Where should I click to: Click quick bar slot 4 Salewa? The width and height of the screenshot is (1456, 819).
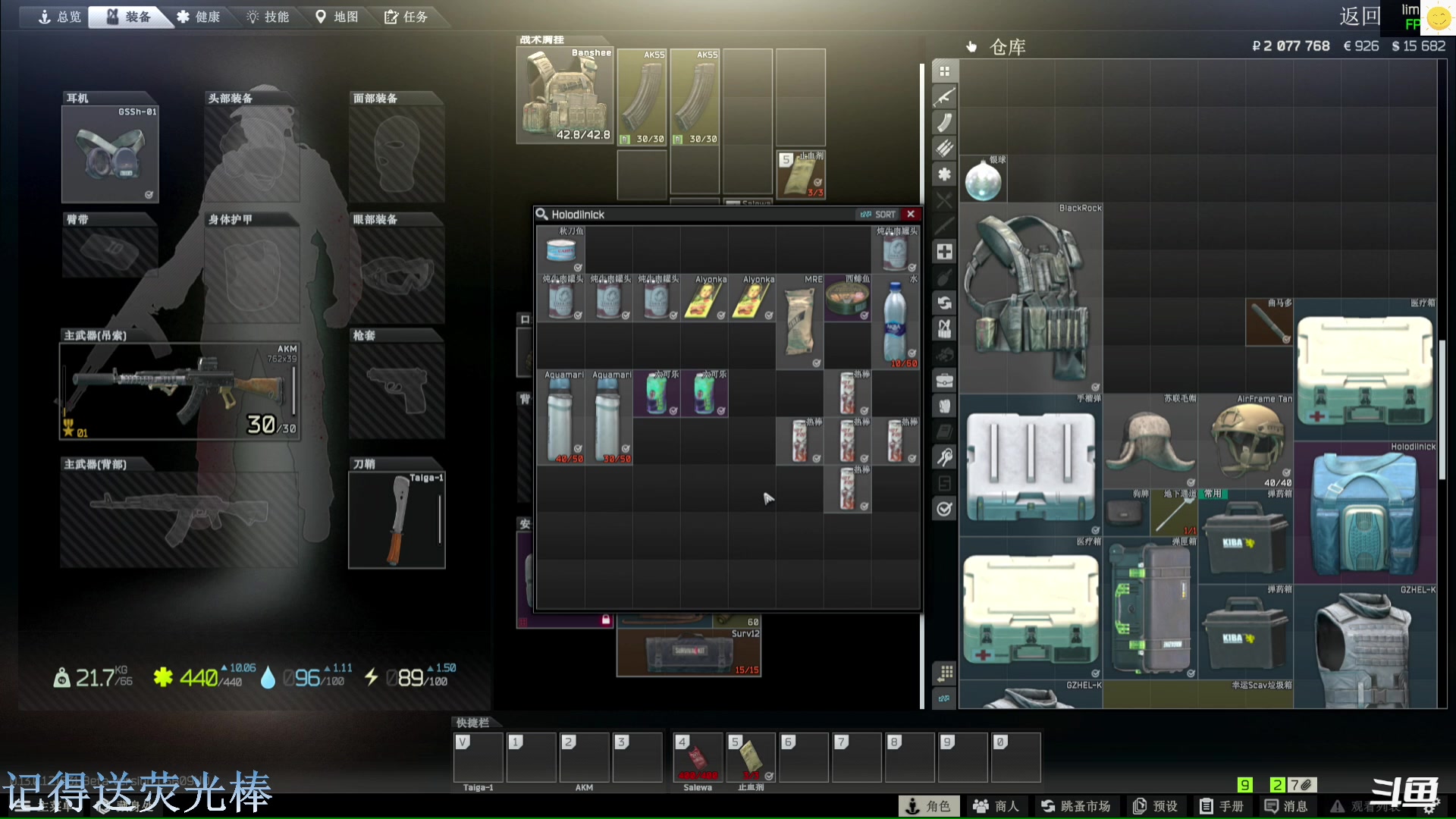pyautogui.click(x=698, y=757)
